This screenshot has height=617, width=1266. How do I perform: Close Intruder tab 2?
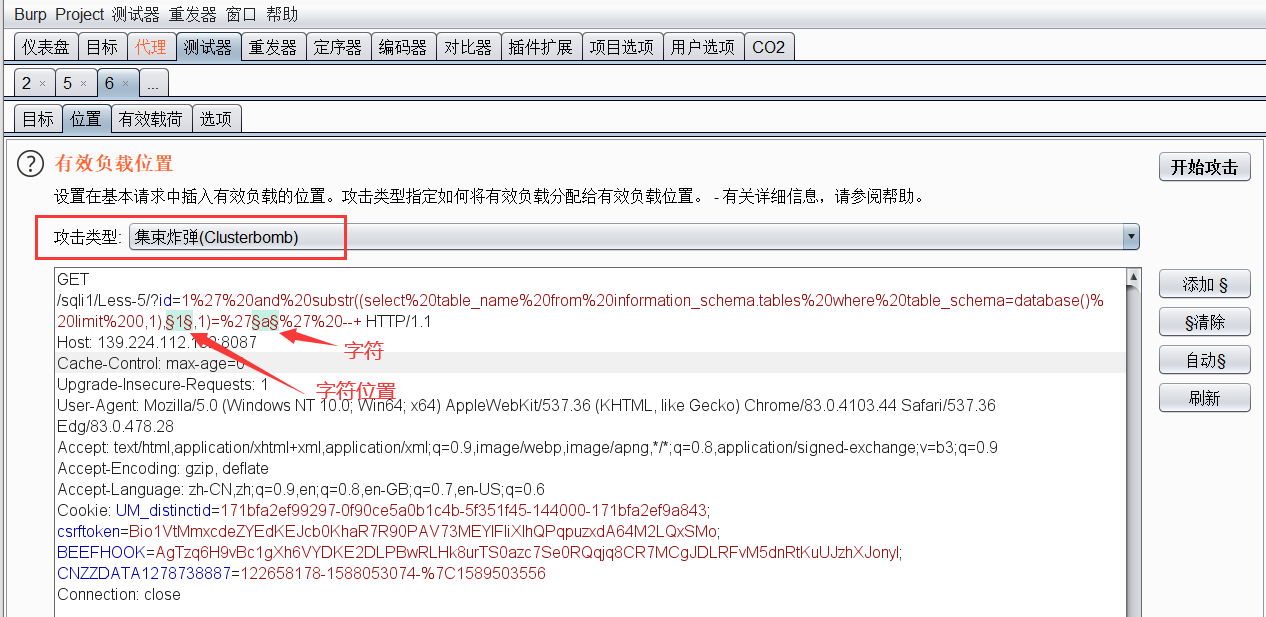pyautogui.click(x=42, y=84)
